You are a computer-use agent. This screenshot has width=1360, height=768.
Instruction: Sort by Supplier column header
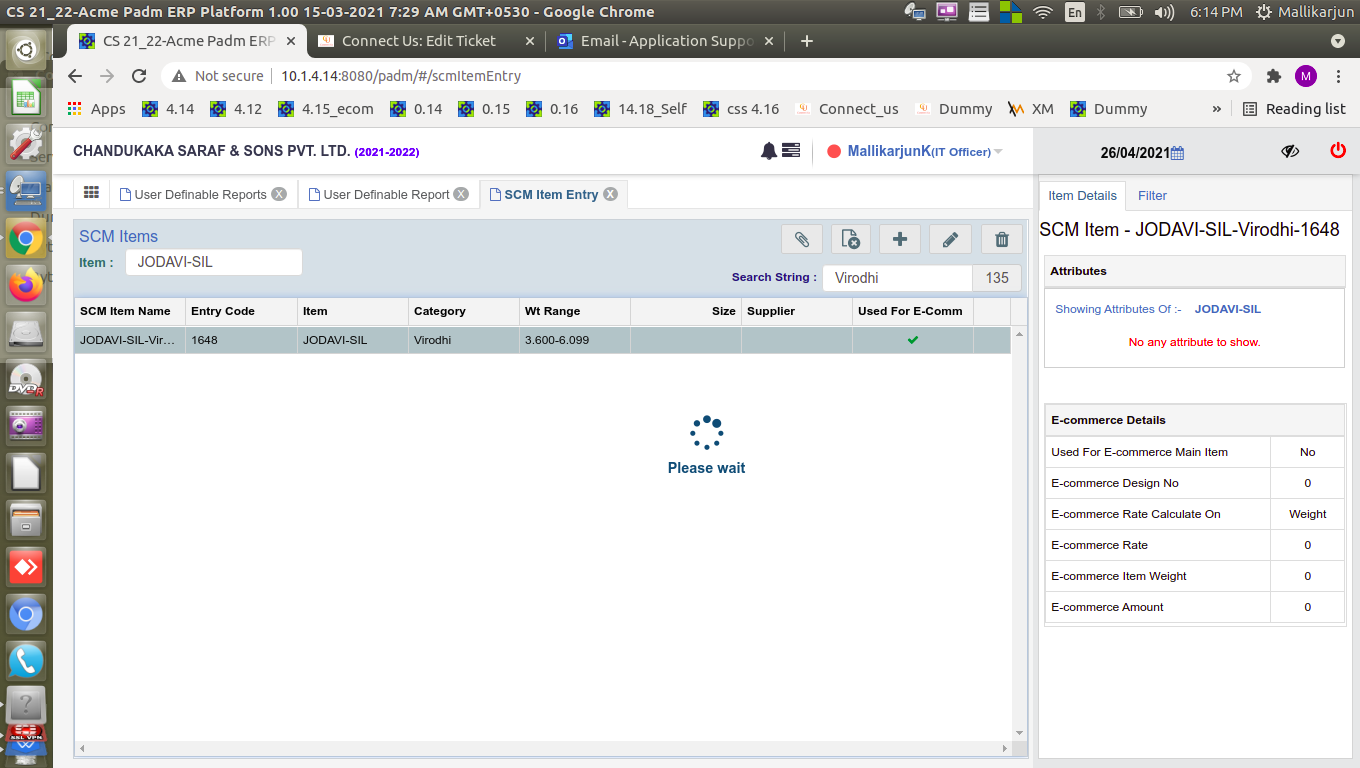[x=797, y=311]
